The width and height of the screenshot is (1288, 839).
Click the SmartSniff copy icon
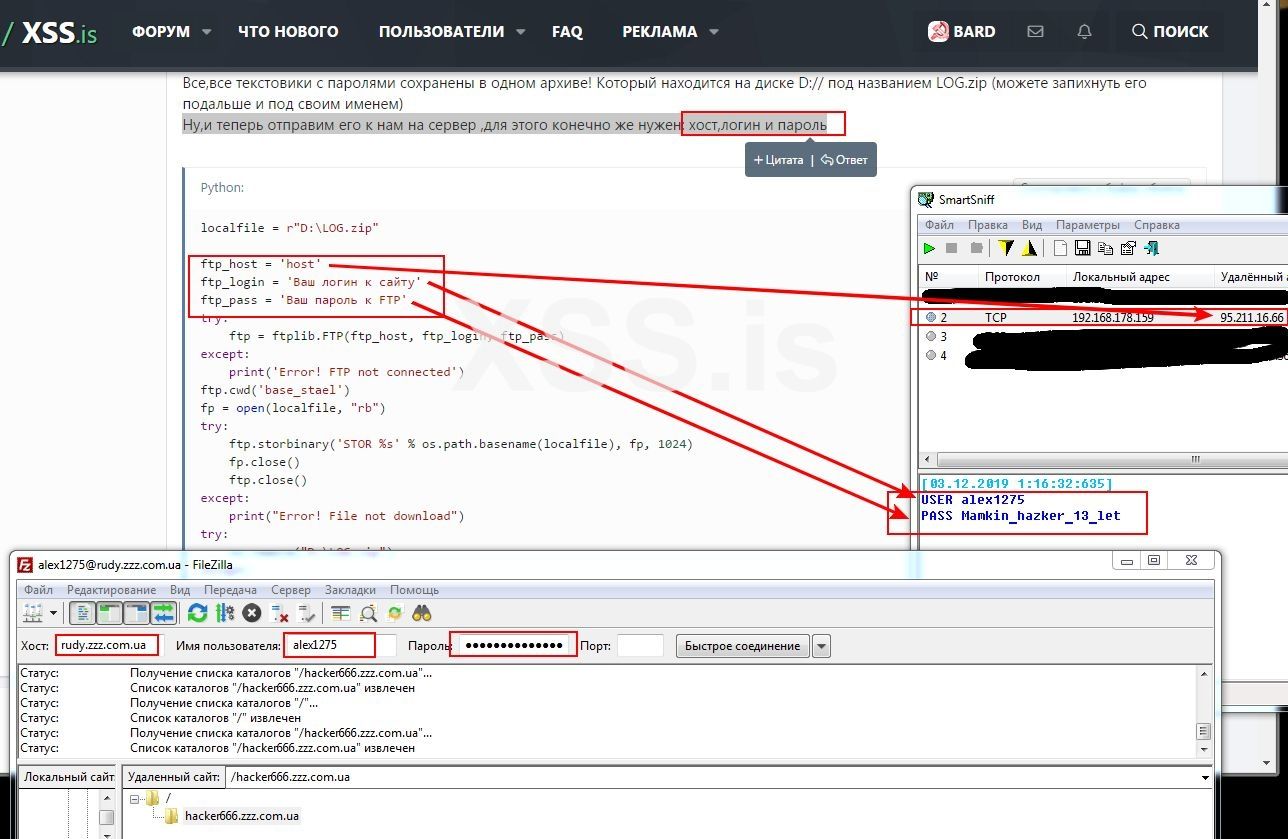coord(1105,248)
